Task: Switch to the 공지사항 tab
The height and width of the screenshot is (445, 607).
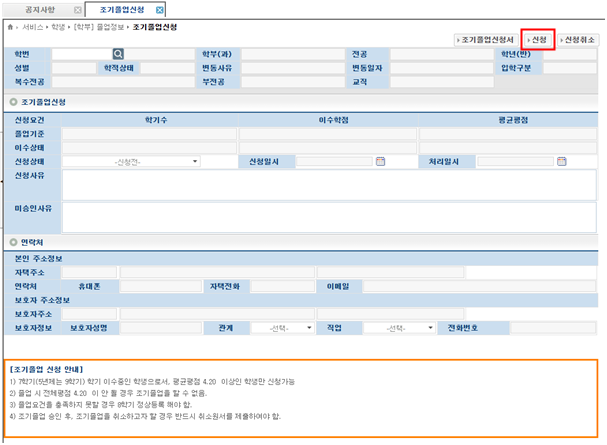Action: 40,9
